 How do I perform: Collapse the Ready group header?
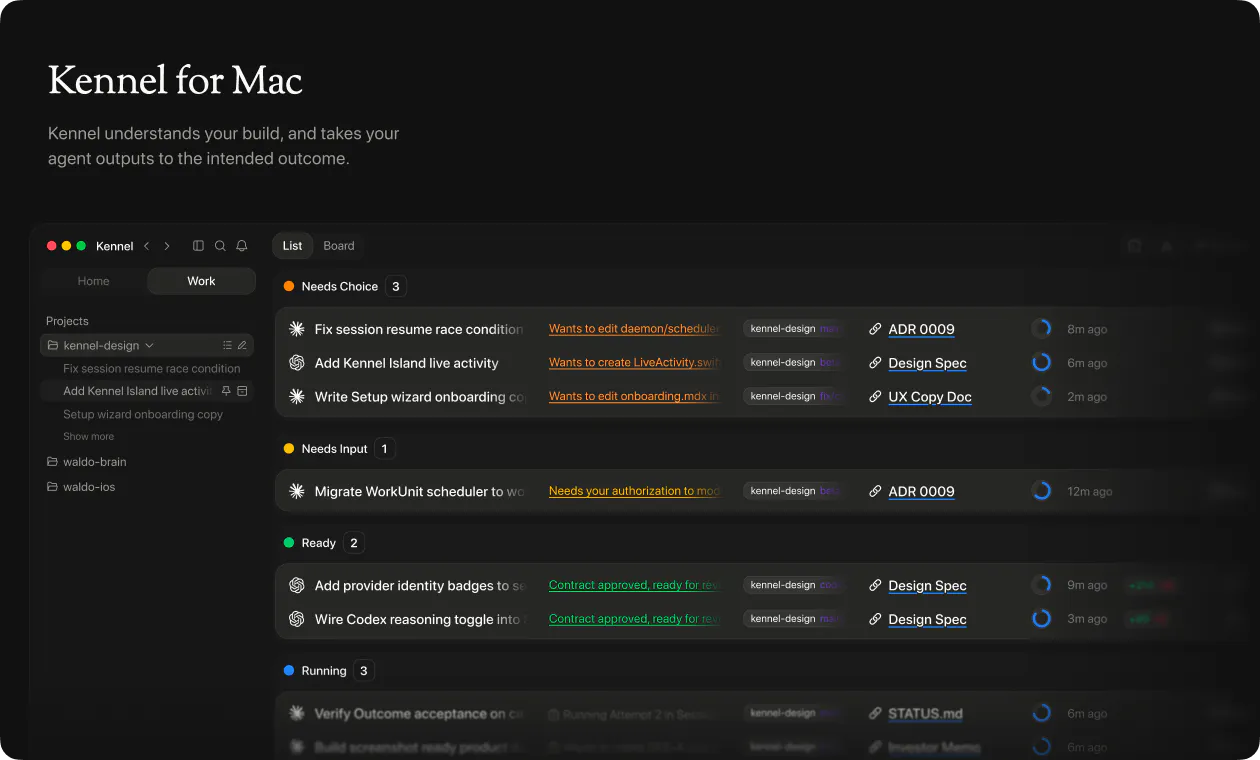coord(319,543)
